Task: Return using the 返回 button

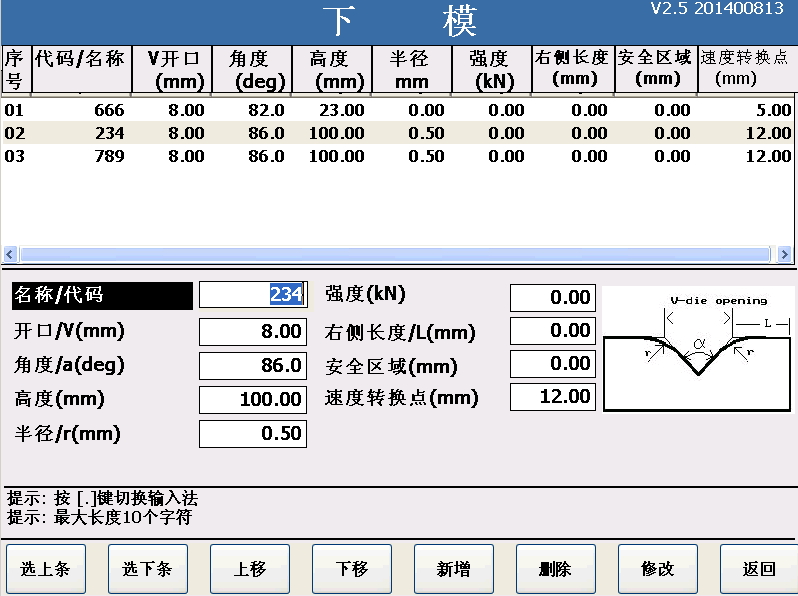Action: tap(758, 569)
